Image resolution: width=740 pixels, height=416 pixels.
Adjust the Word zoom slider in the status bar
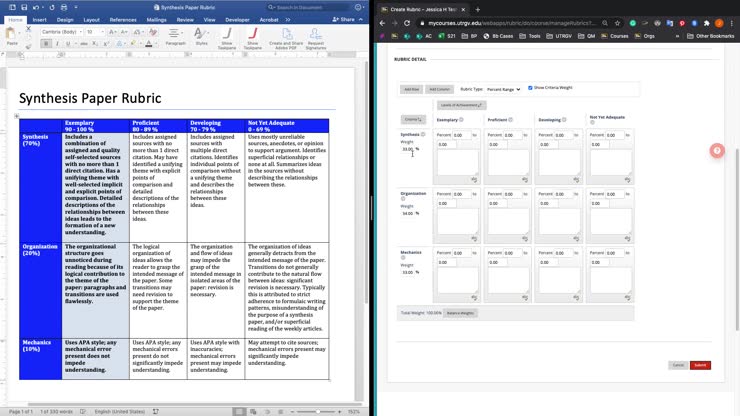pyautogui.click(x=318, y=412)
